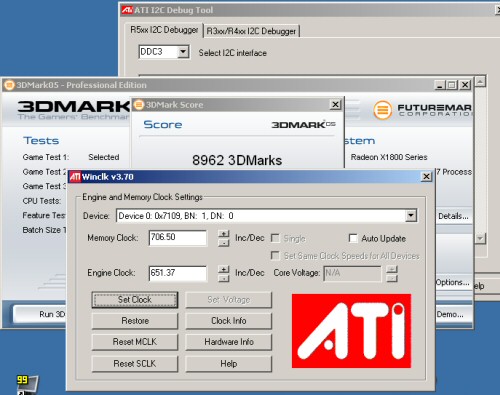Click the 3DMark Score dialog title icon

(138, 105)
